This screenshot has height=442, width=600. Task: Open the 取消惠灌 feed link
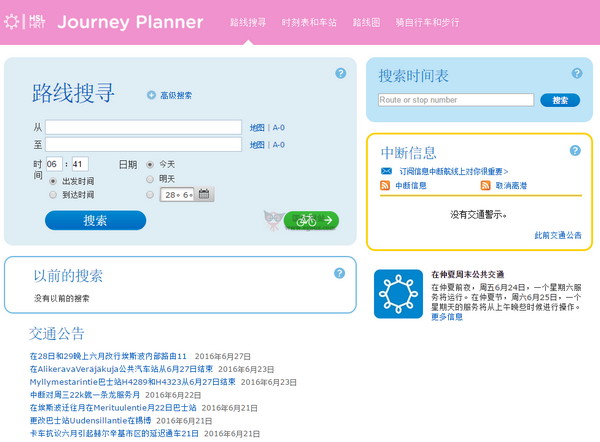[511, 186]
